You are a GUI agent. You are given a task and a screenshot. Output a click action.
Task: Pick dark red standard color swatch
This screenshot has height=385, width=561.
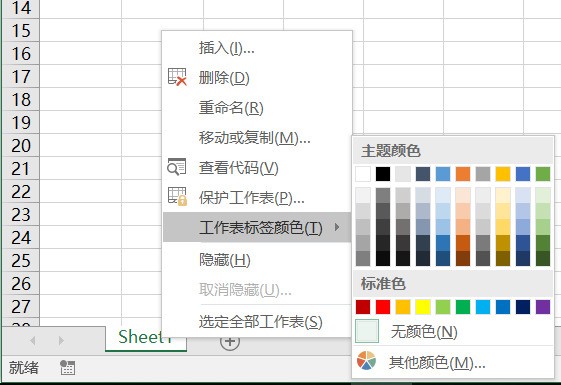363,307
